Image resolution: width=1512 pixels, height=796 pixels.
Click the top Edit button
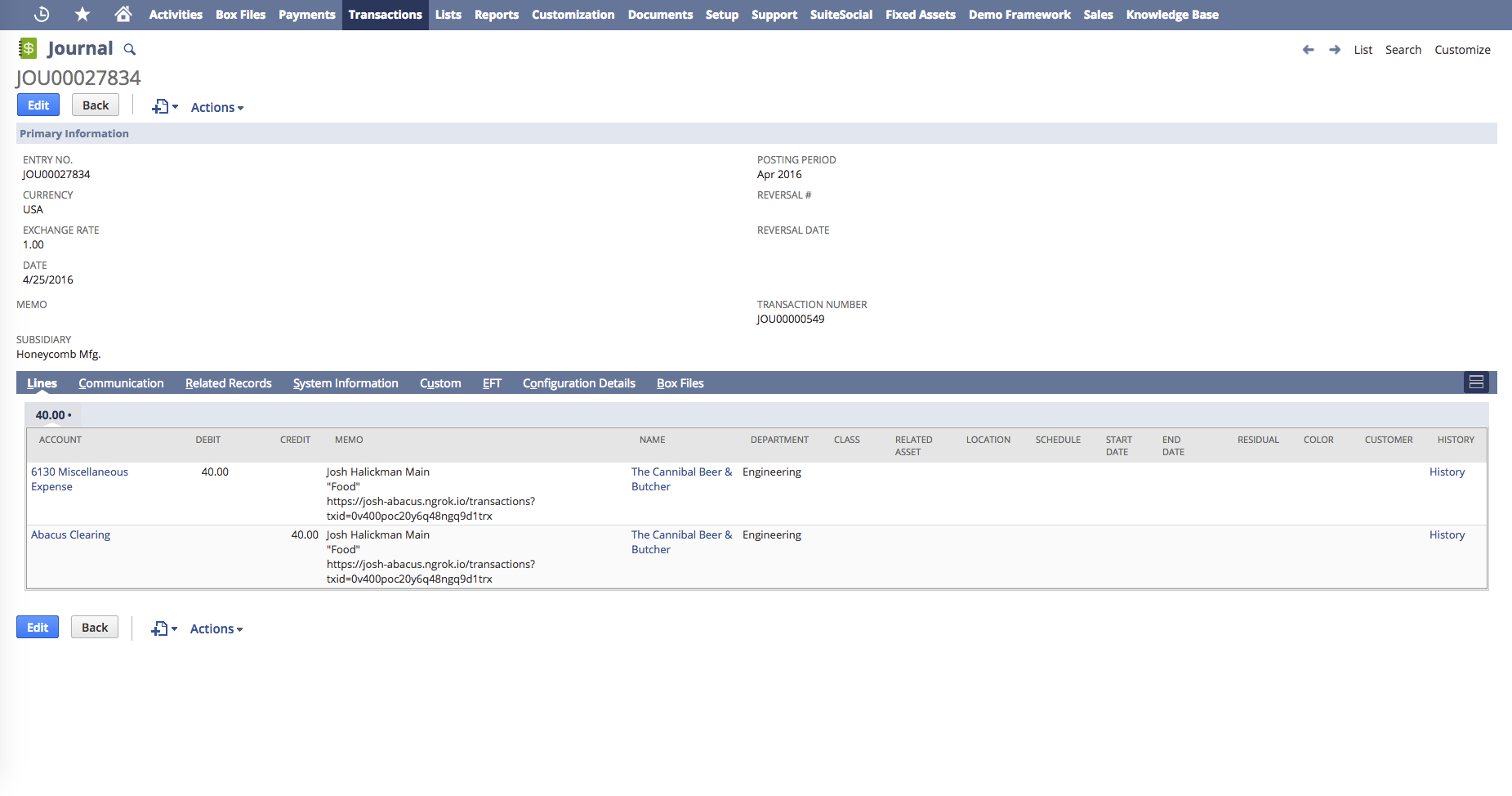[x=38, y=105]
